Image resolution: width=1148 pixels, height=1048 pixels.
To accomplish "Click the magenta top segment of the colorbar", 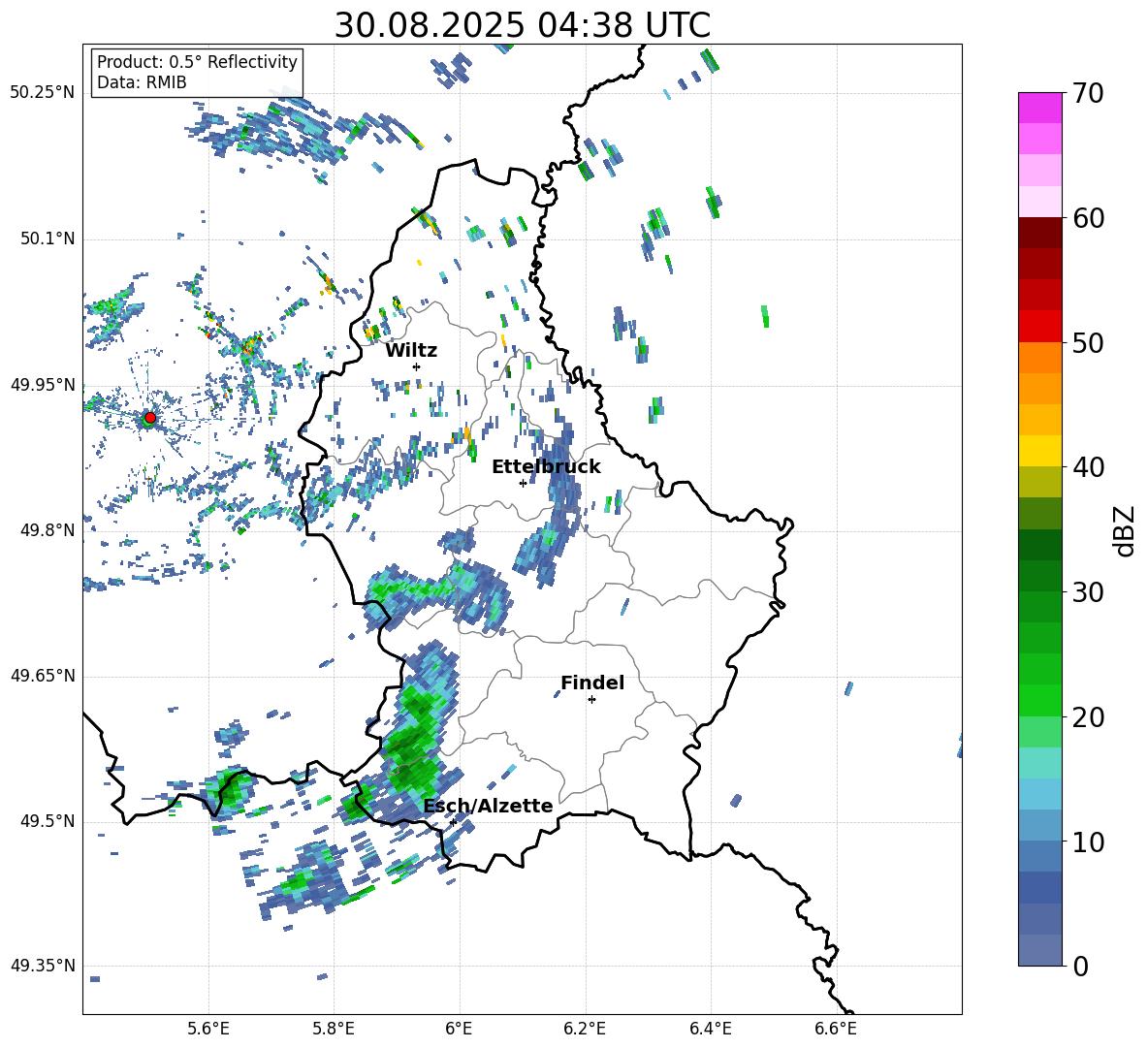I will (1040, 108).
